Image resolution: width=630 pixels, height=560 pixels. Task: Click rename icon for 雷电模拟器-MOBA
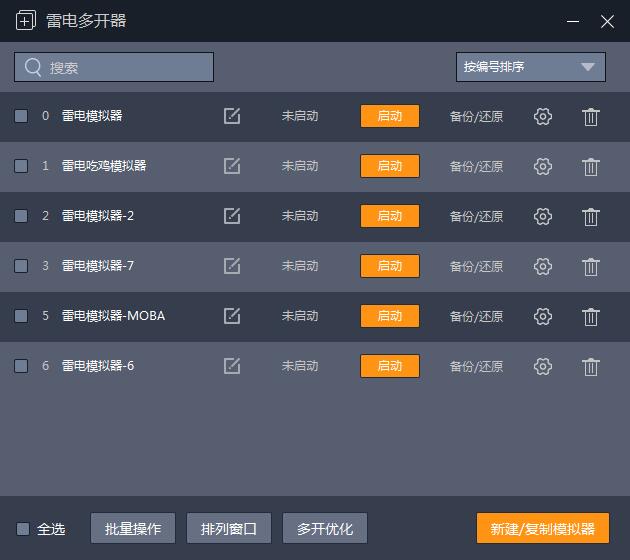point(232,316)
